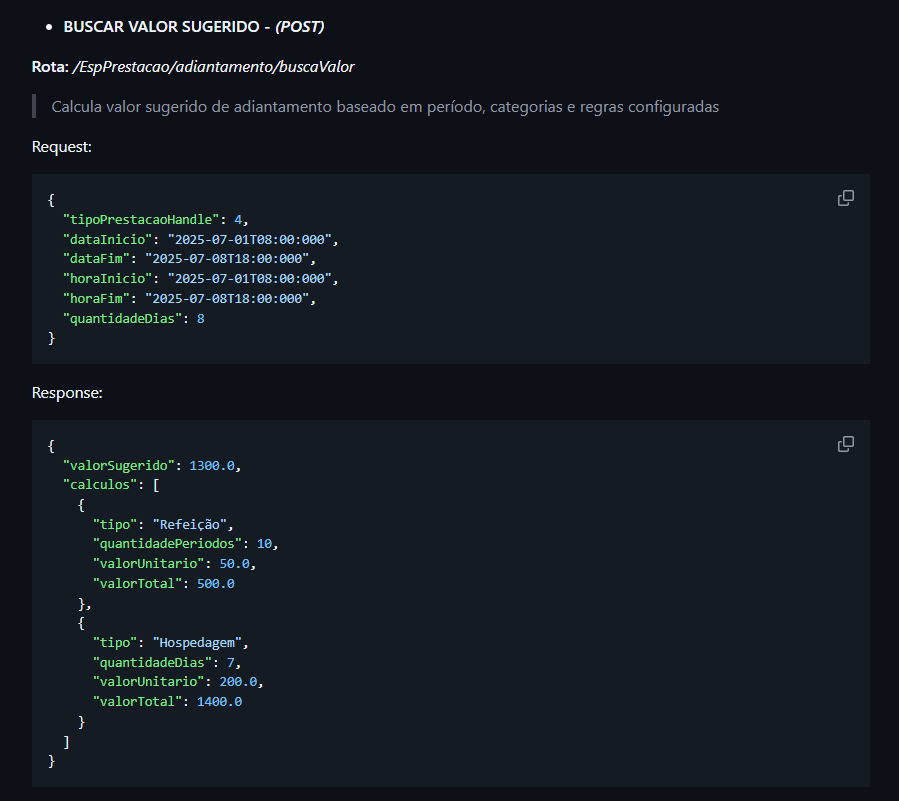Click the dataFim value "2025-07-08T18:00:000"
The width and height of the screenshot is (899, 801).
[227, 259]
